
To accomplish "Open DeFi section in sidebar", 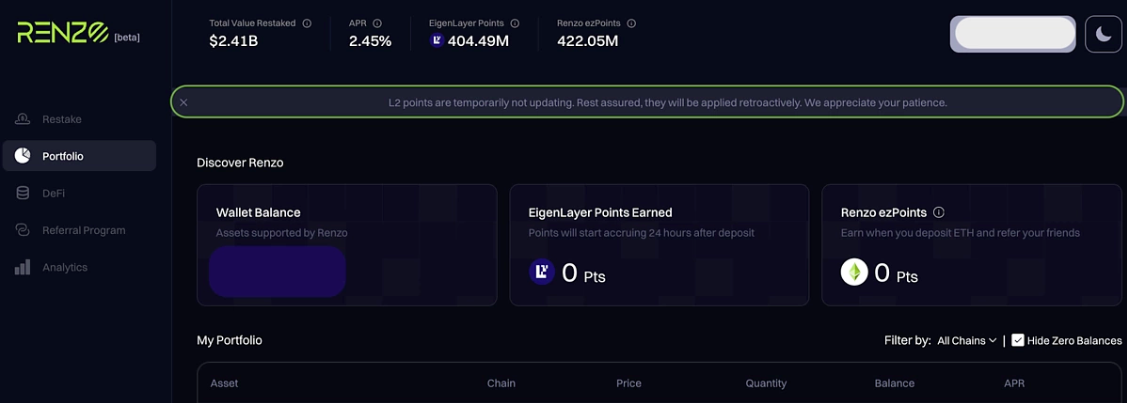I will (53, 193).
